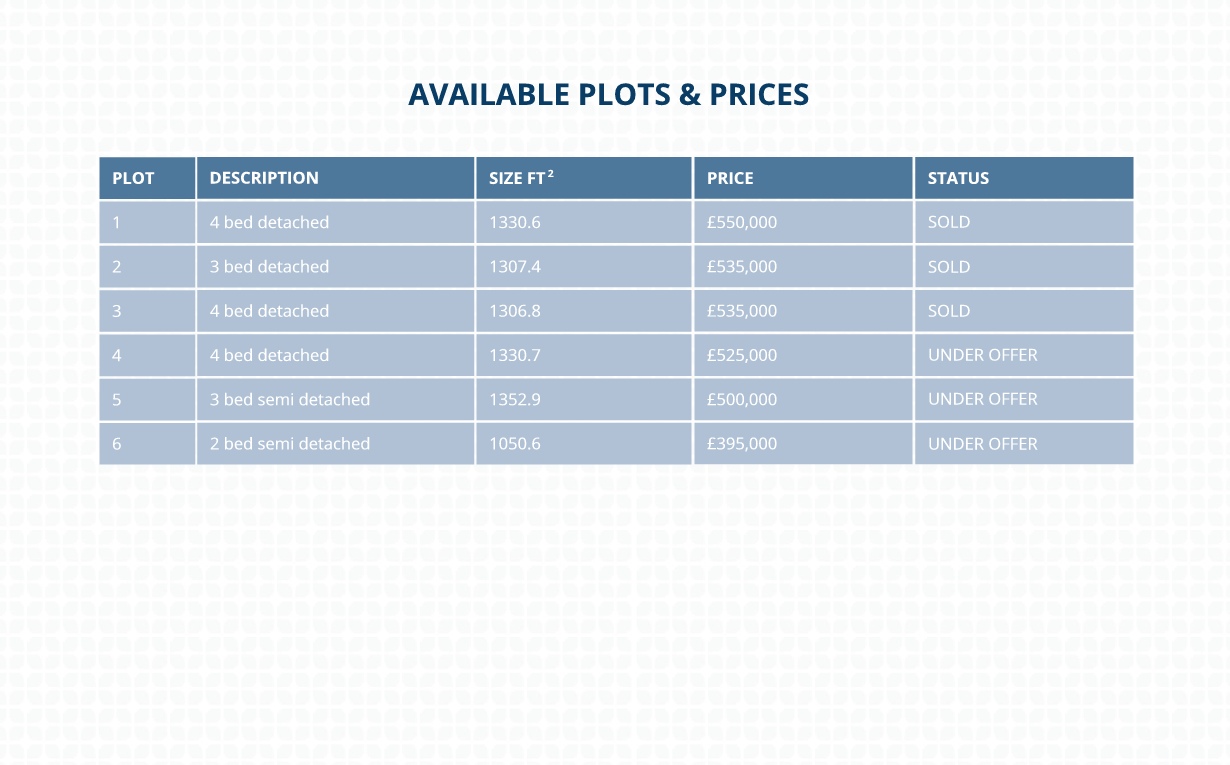Image resolution: width=1230 pixels, height=765 pixels.
Task: Select the 3 bed semi detached description
Action: pos(290,399)
